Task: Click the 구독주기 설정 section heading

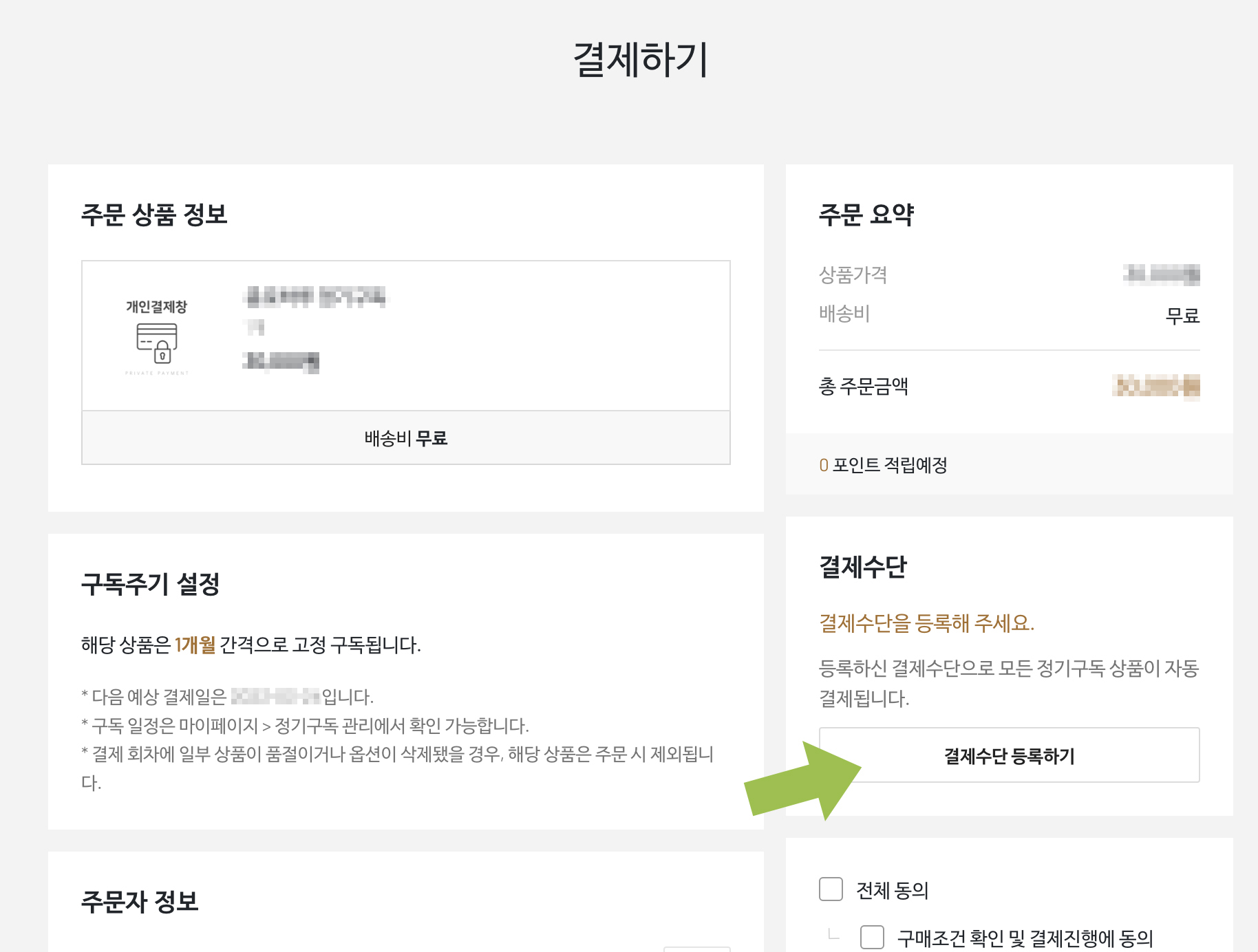Action: click(150, 584)
